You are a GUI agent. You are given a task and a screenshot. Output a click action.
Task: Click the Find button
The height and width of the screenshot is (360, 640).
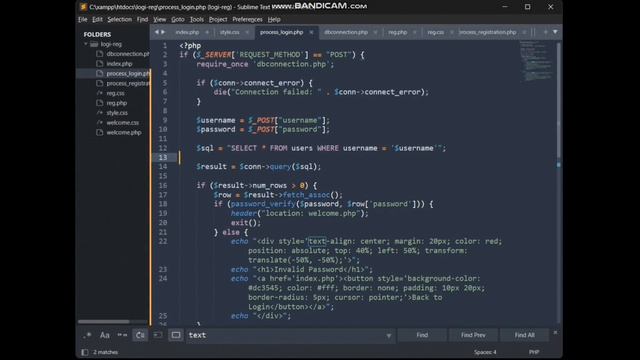[x=422, y=335]
